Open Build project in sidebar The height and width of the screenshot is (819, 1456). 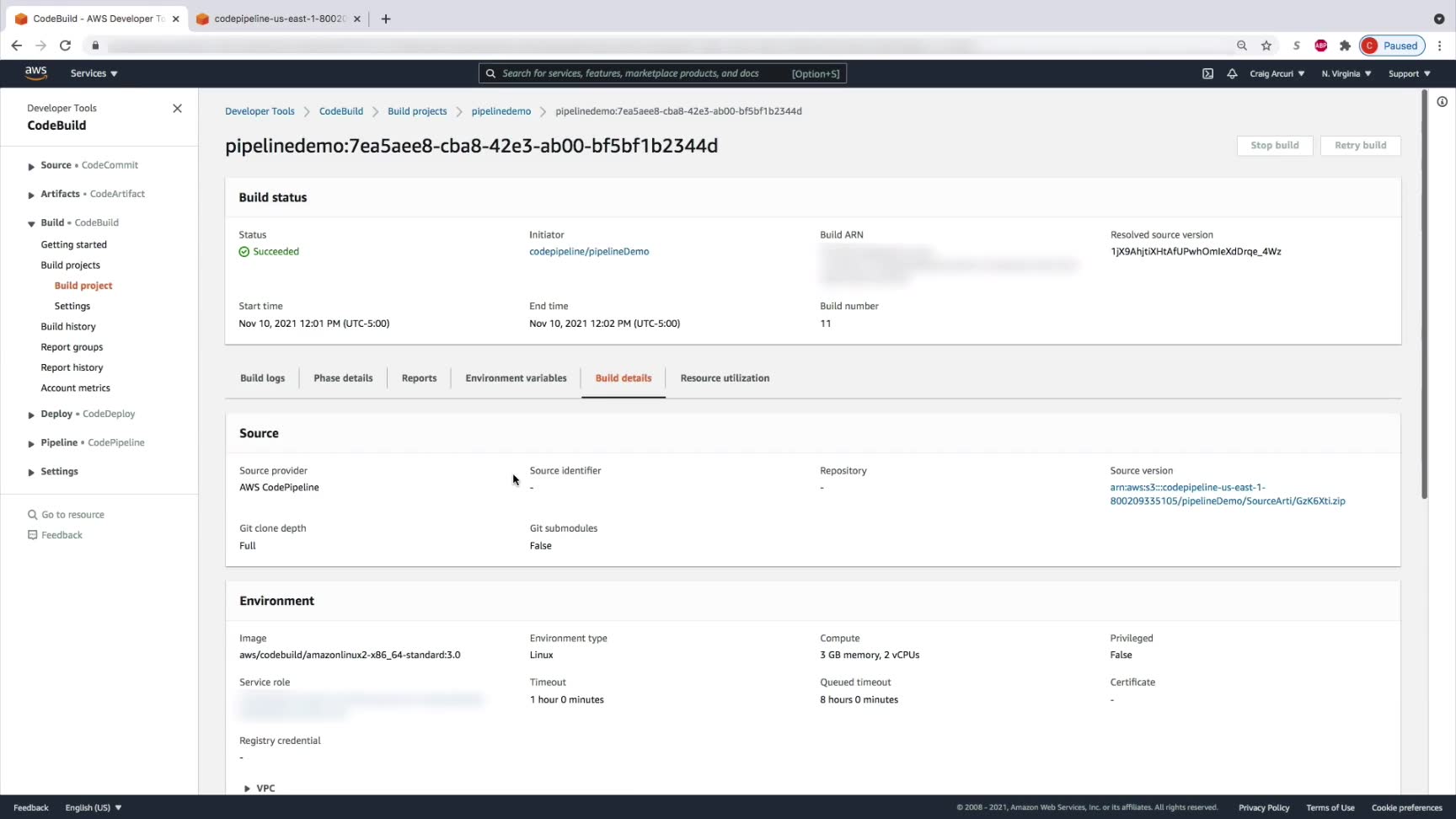click(x=83, y=286)
